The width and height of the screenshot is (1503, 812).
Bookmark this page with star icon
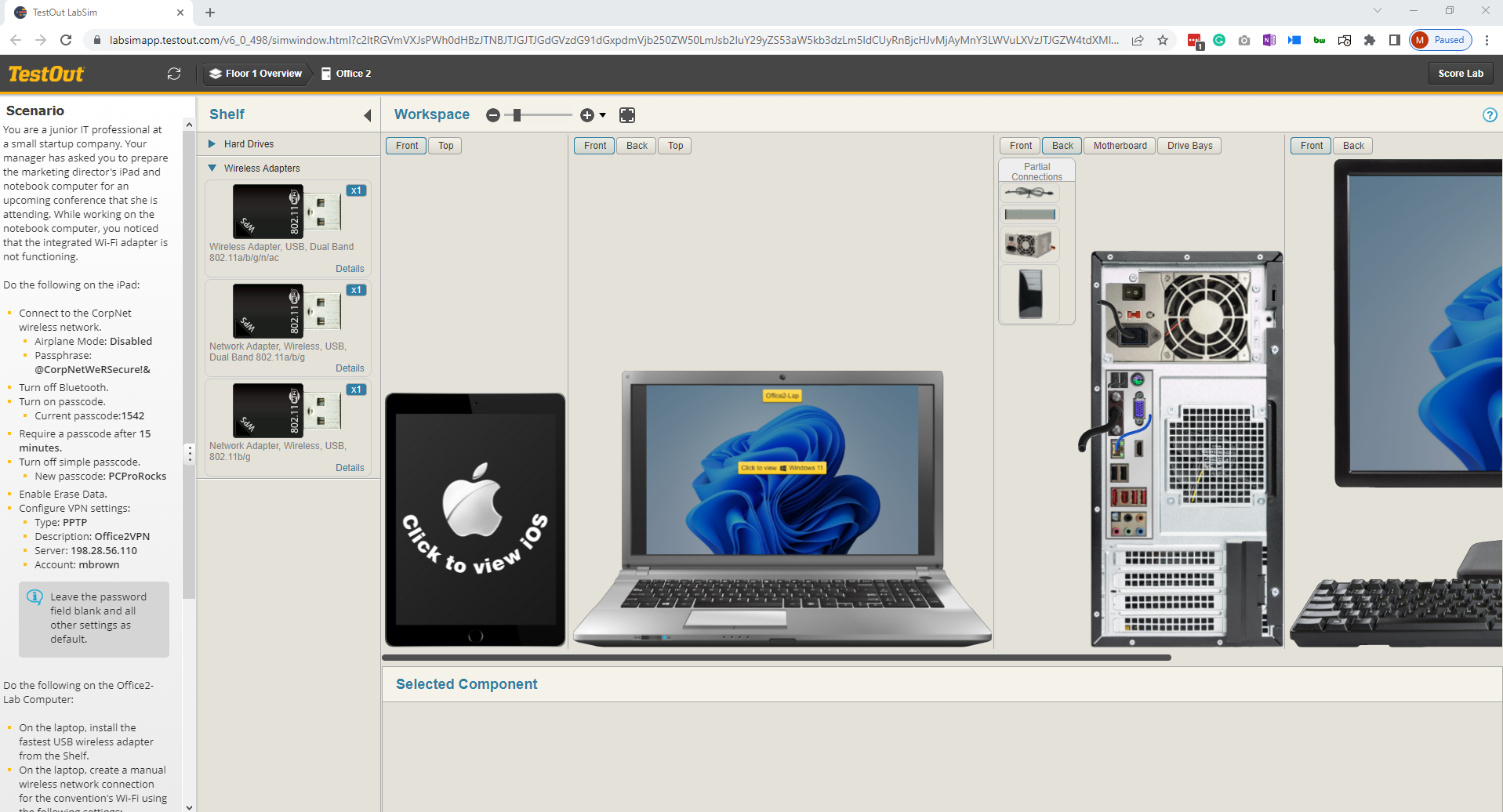point(1163,40)
